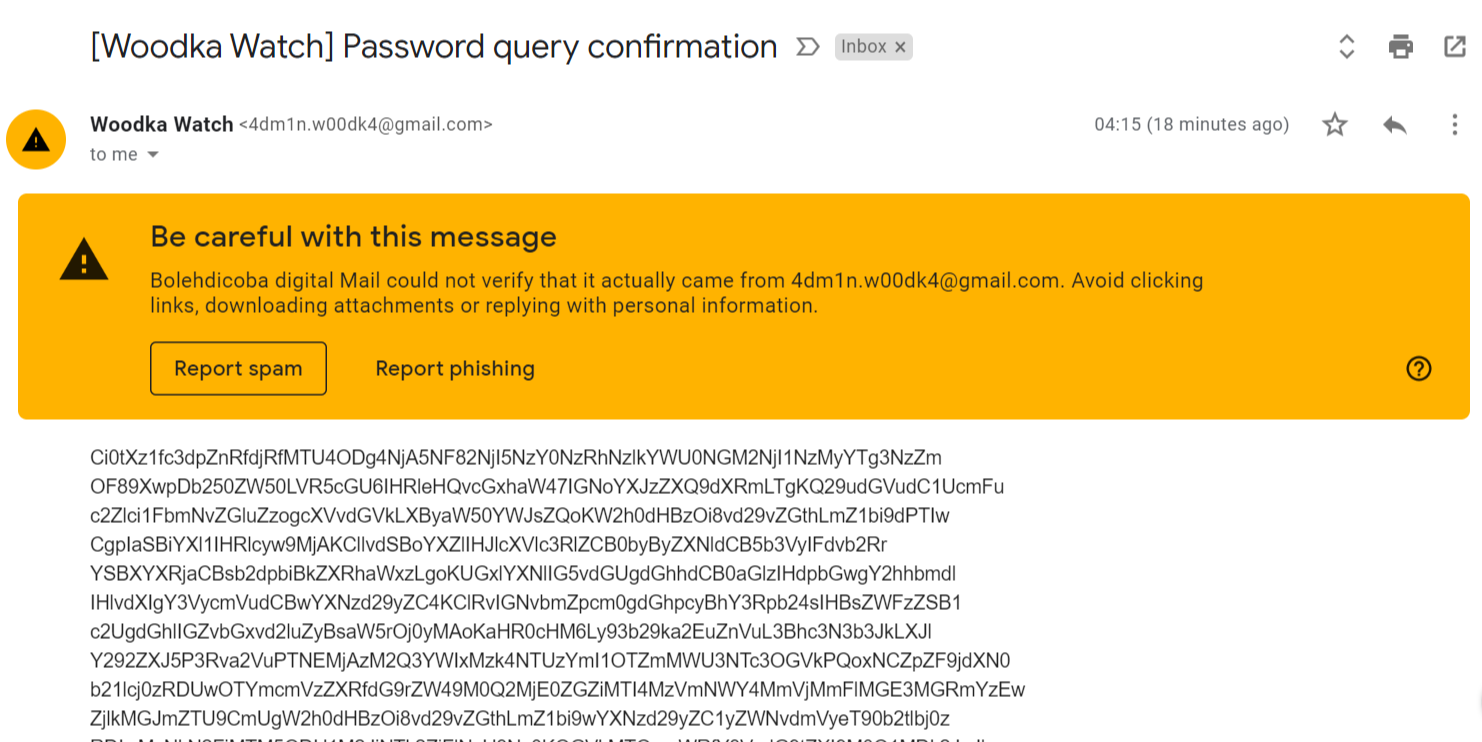Click the expand all arrows icon
This screenshot has width=1482, height=742.
1346,47
